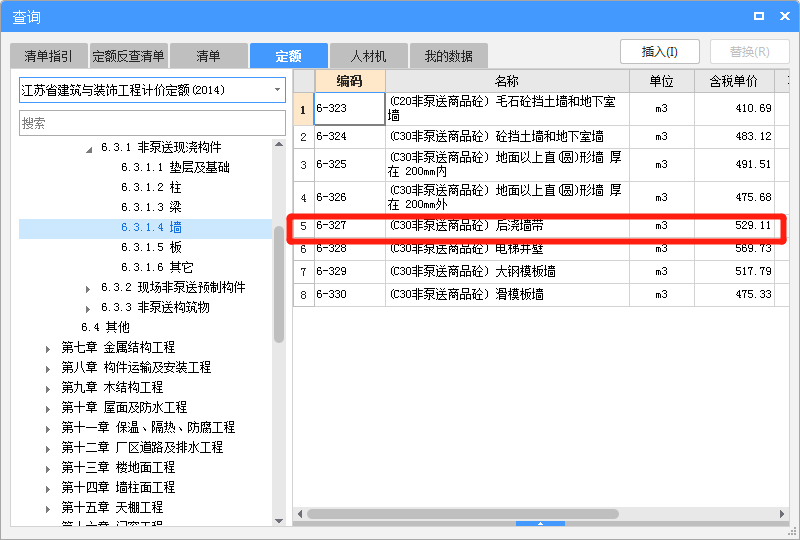This screenshot has width=800, height=540.
Task: Expand 第八章 构件运输及安装工程 chapter
Action: 48,370
